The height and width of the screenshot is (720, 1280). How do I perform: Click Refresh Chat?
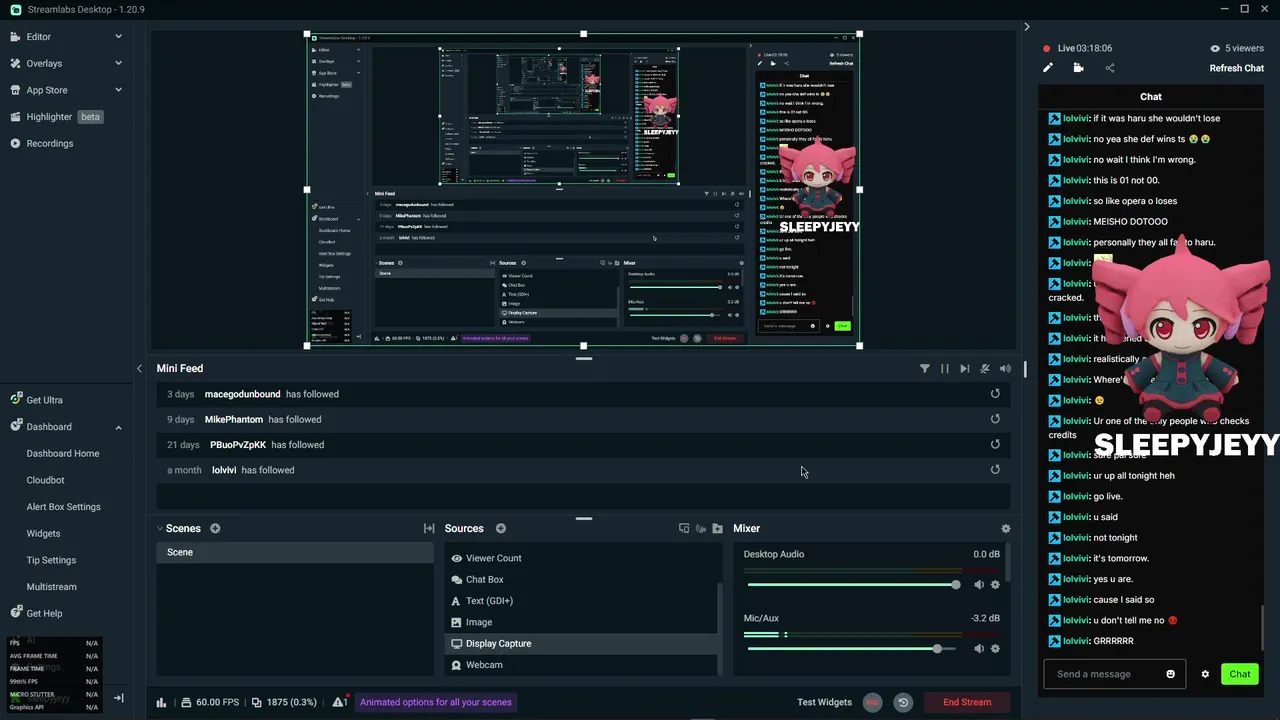(1237, 68)
